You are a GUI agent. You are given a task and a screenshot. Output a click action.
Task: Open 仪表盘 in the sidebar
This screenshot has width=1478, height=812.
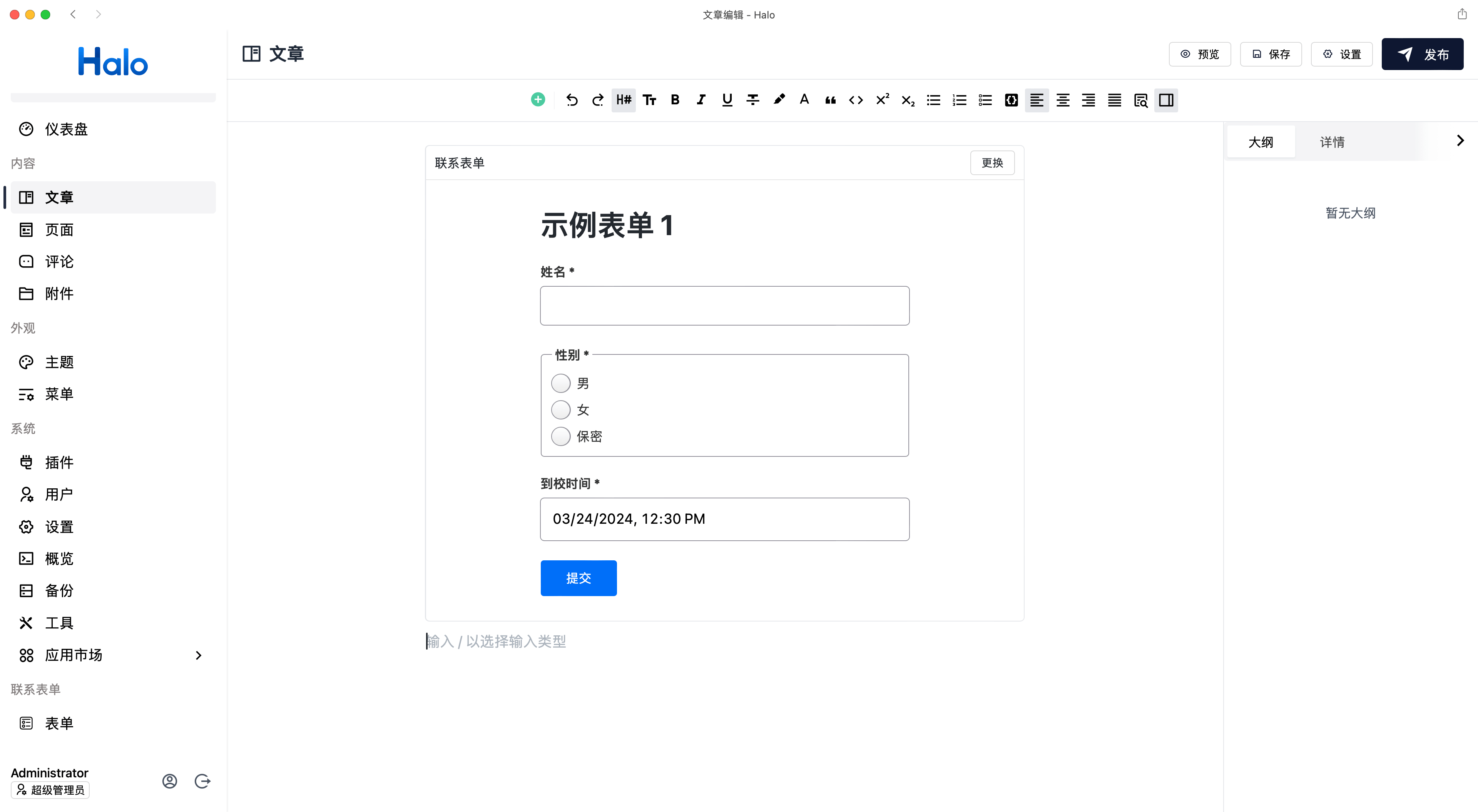pos(113,129)
